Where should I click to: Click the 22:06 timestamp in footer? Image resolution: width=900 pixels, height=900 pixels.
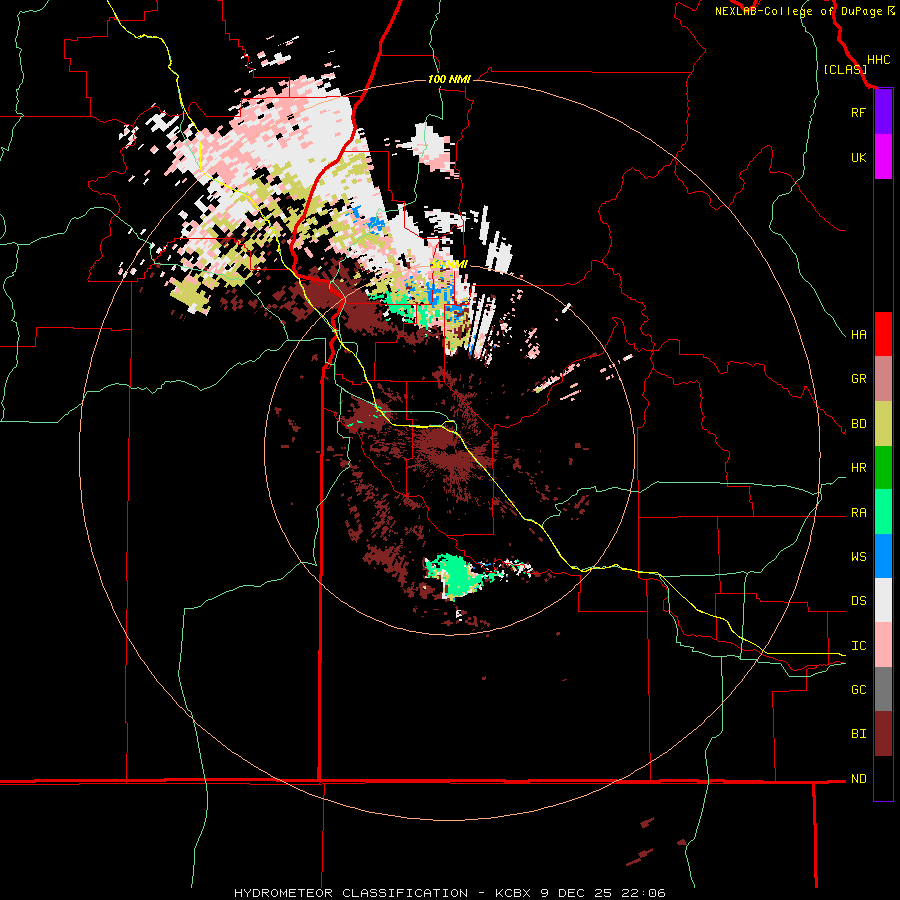coord(642,893)
